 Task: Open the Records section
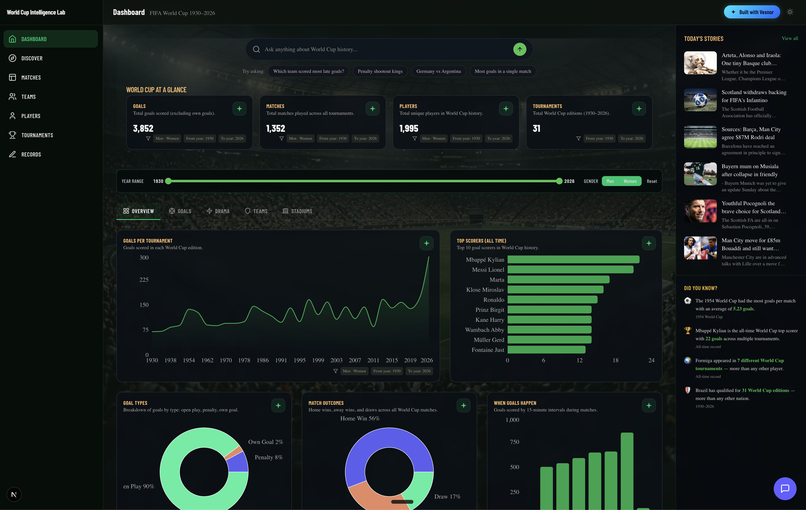(x=50, y=154)
